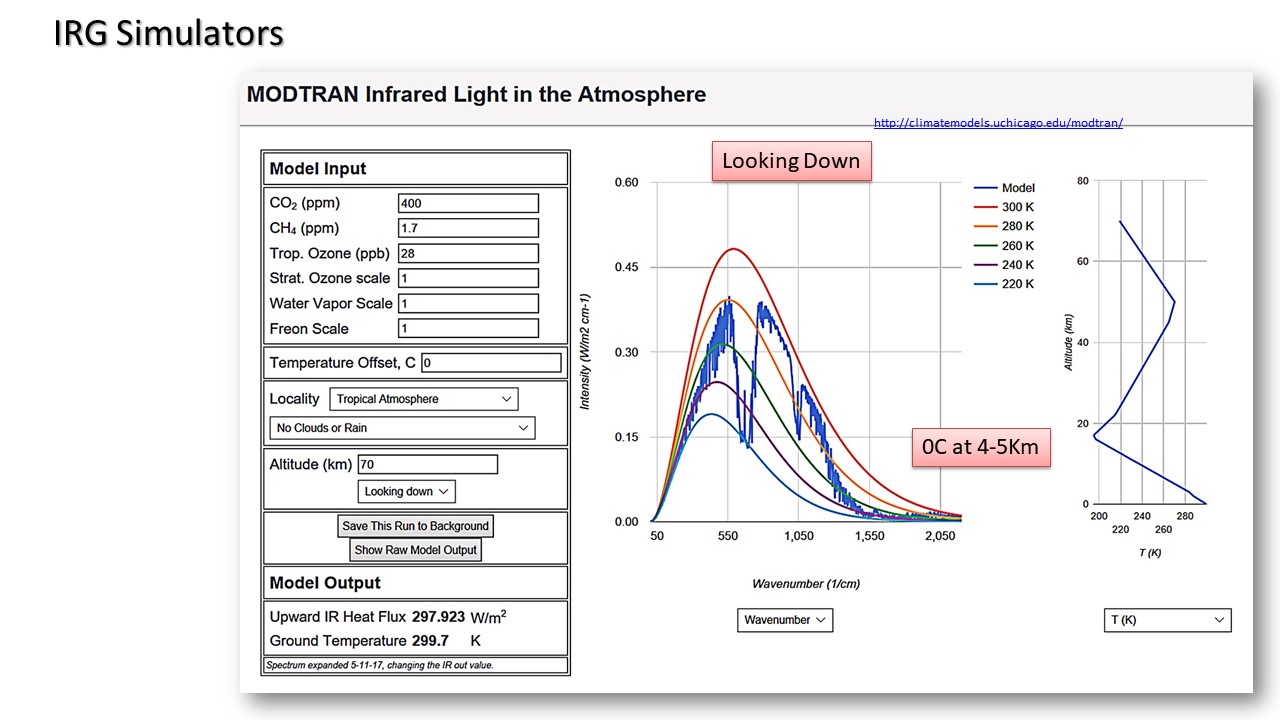The image size is (1280, 720).
Task: Click Show Raw Model Output button
Action: pos(415,550)
